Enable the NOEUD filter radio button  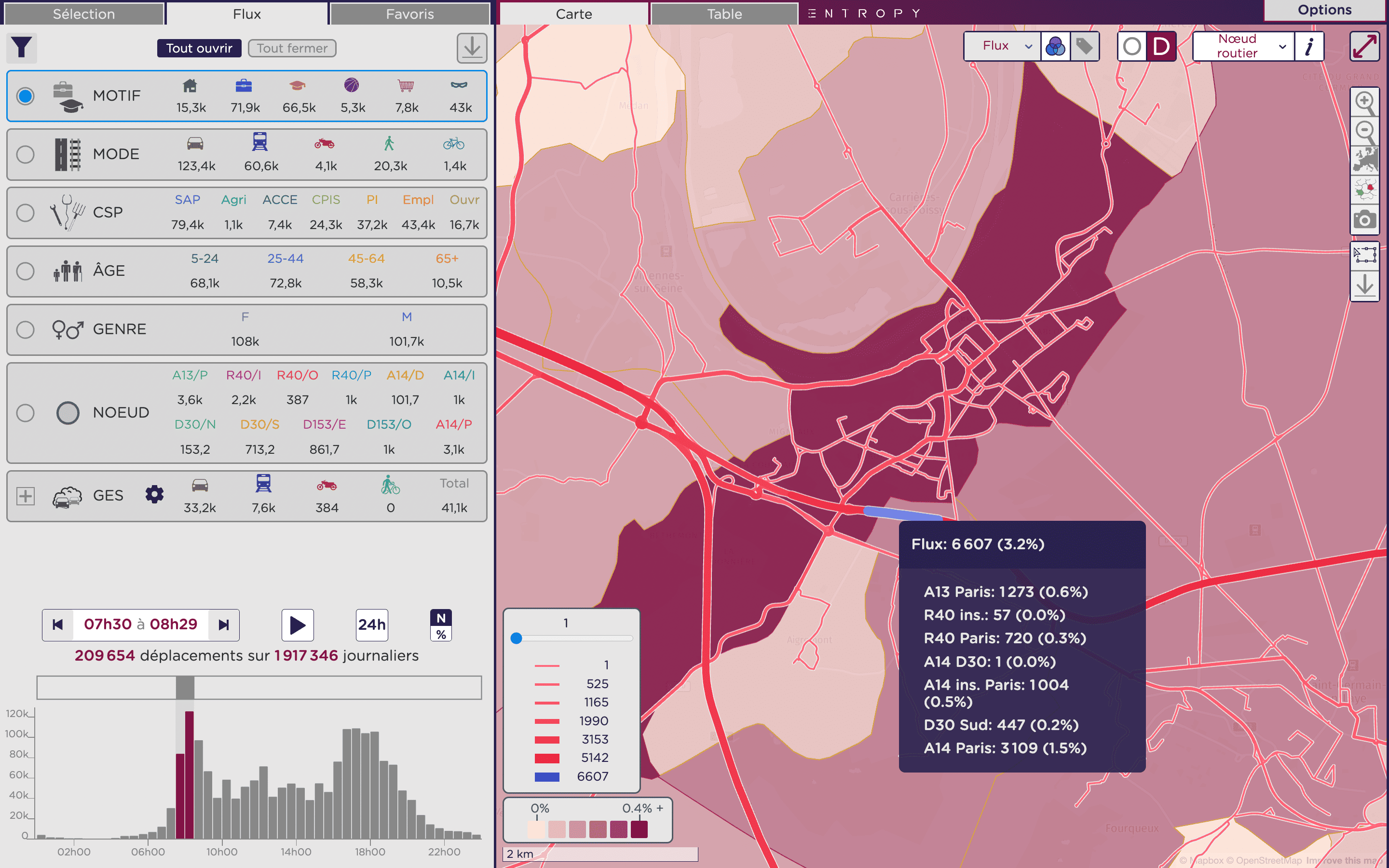point(25,412)
